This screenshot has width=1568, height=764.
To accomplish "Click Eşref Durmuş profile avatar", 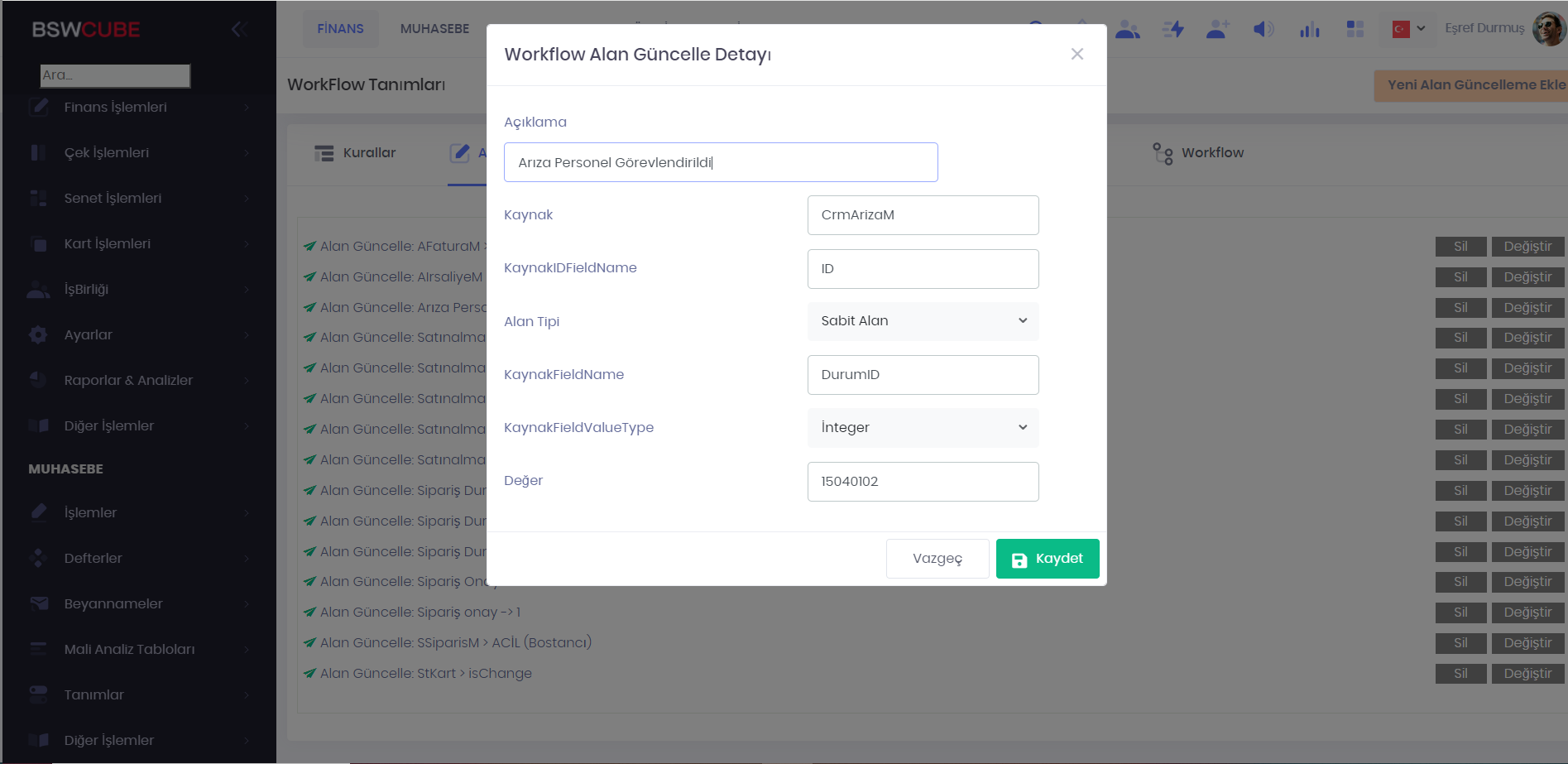I will tap(1547, 28).
